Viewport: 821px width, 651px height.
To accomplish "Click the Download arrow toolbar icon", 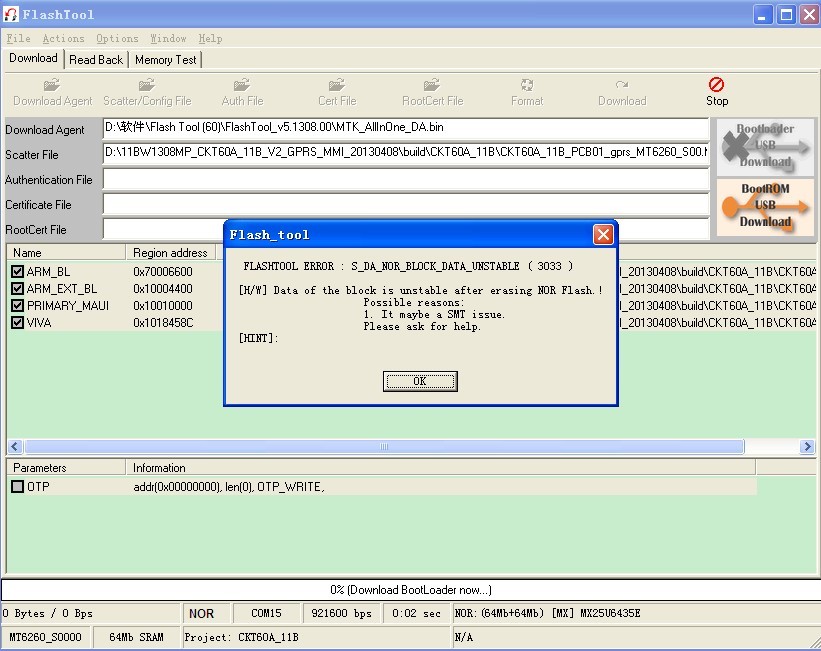I will (x=622, y=85).
